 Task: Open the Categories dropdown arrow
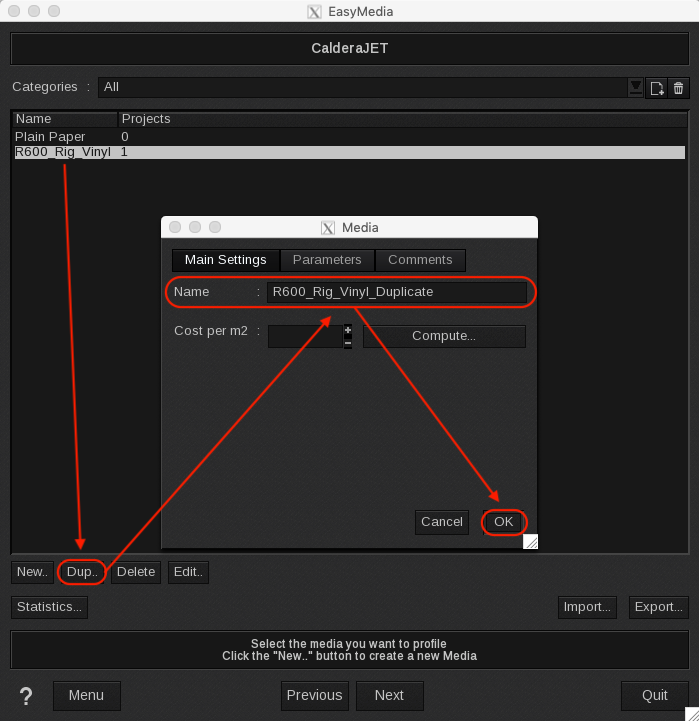(635, 88)
